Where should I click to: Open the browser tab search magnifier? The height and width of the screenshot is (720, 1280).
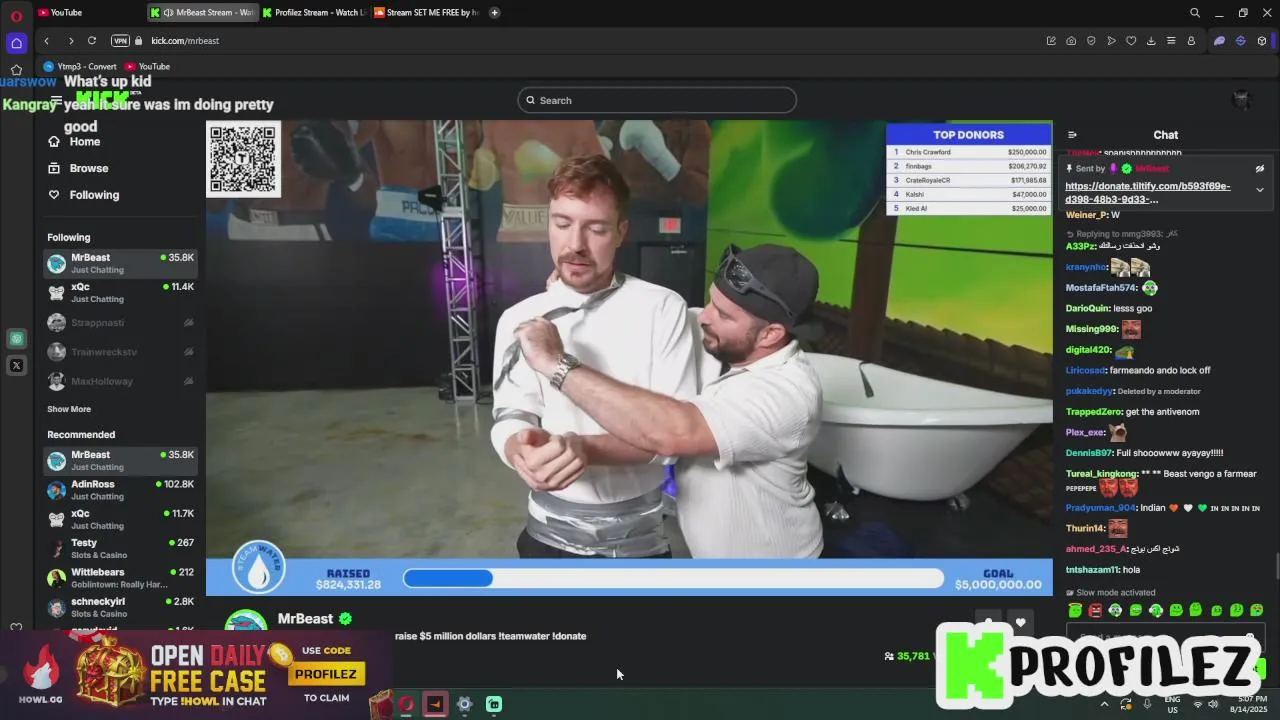tap(1195, 13)
